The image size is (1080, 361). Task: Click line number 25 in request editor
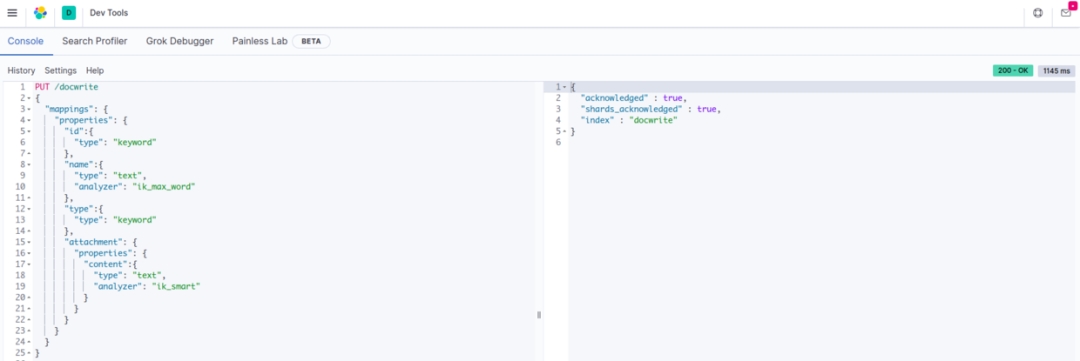[21, 352]
